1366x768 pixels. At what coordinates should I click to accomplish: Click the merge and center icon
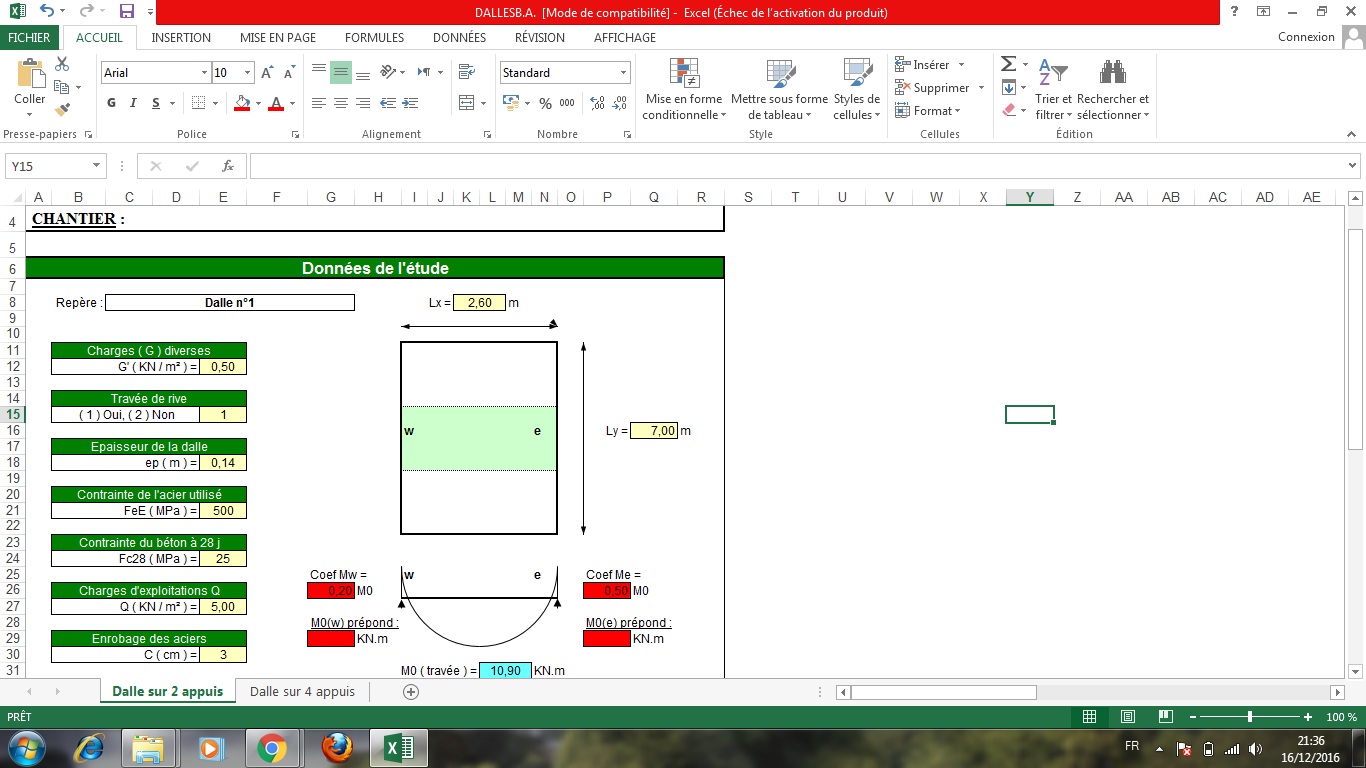point(466,103)
